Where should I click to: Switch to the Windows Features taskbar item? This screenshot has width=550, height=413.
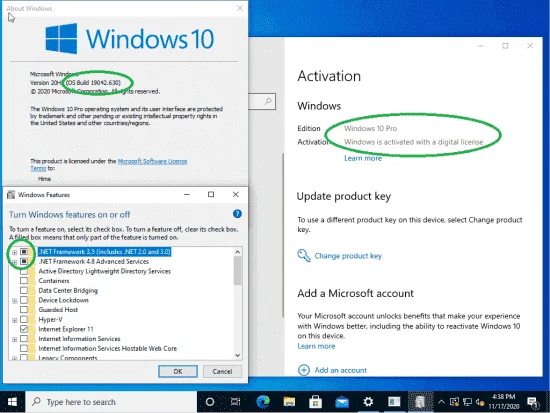coord(420,402)
